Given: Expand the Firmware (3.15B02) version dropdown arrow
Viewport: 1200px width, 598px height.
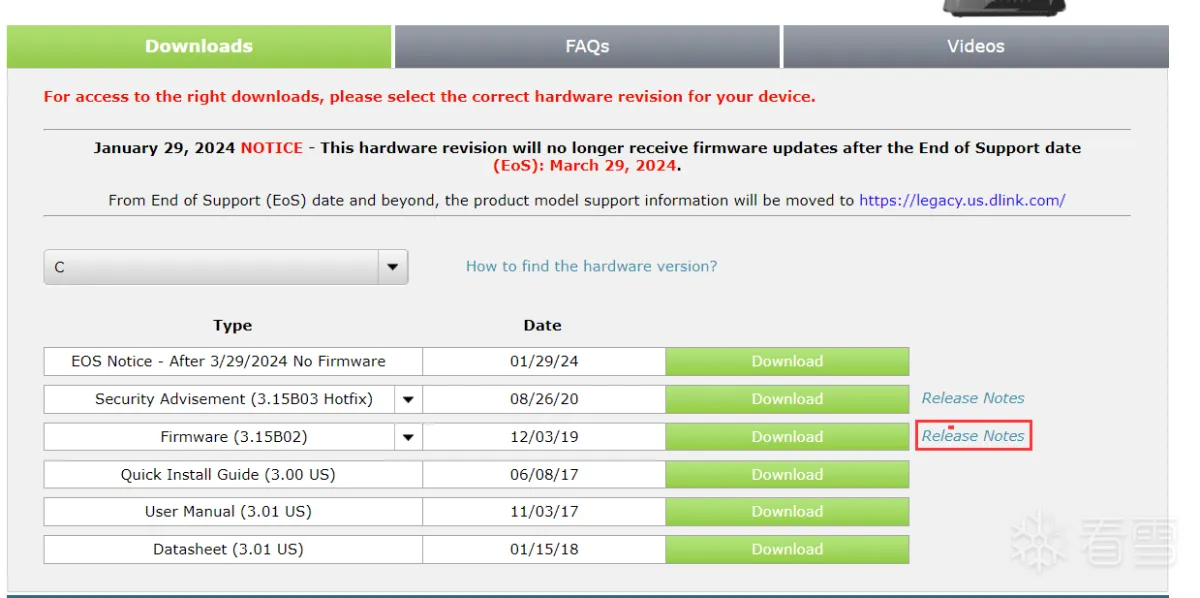Looking at the screenshot, I should [x=408, y=437].
